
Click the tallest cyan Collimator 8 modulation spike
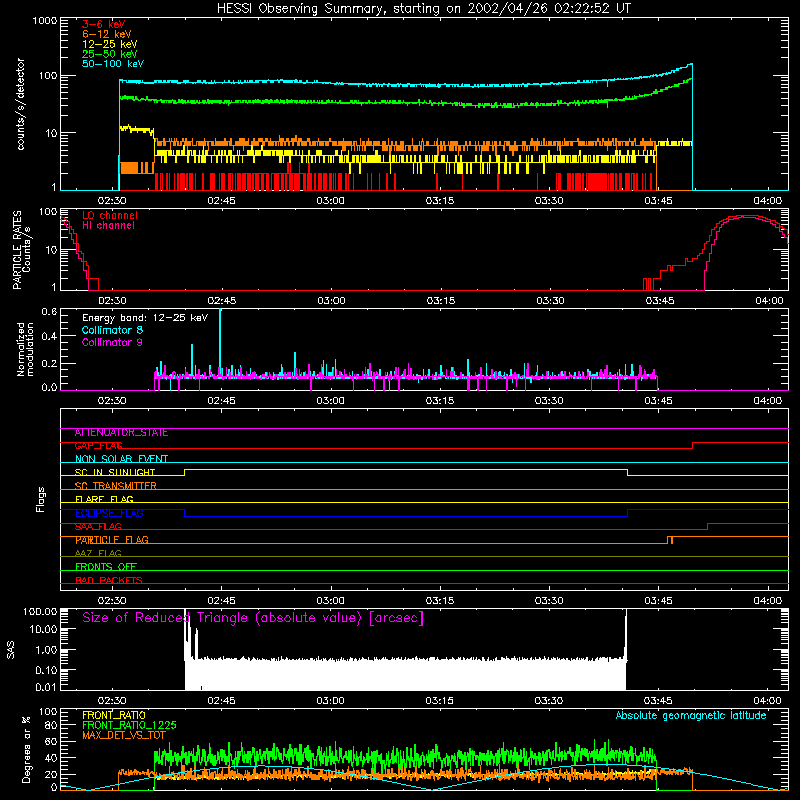(x=220, y=342)
